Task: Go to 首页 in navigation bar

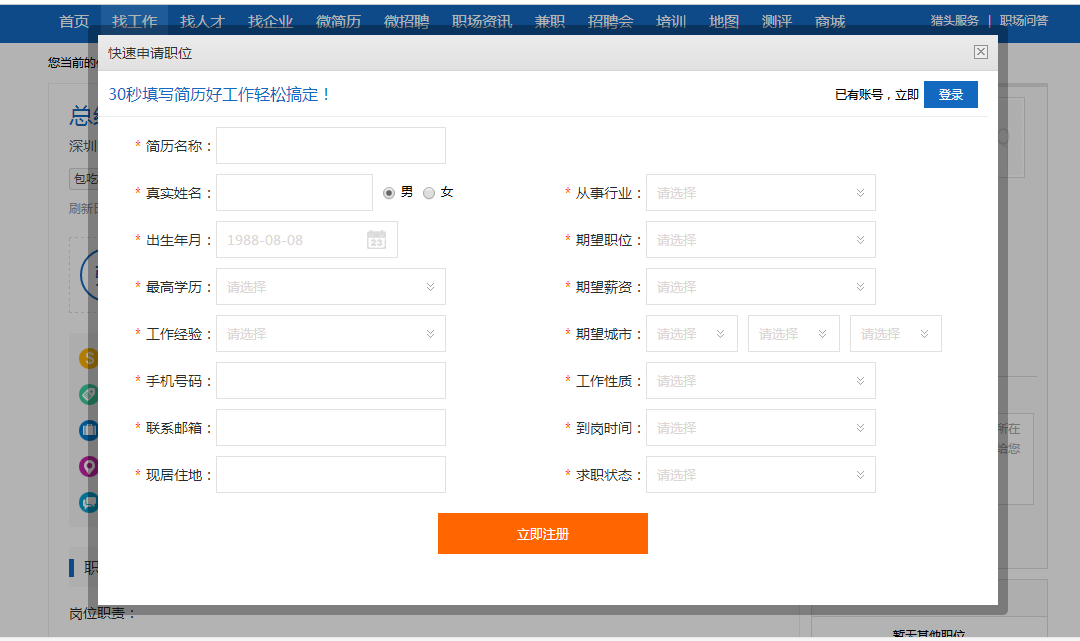Action: (74, 22)
